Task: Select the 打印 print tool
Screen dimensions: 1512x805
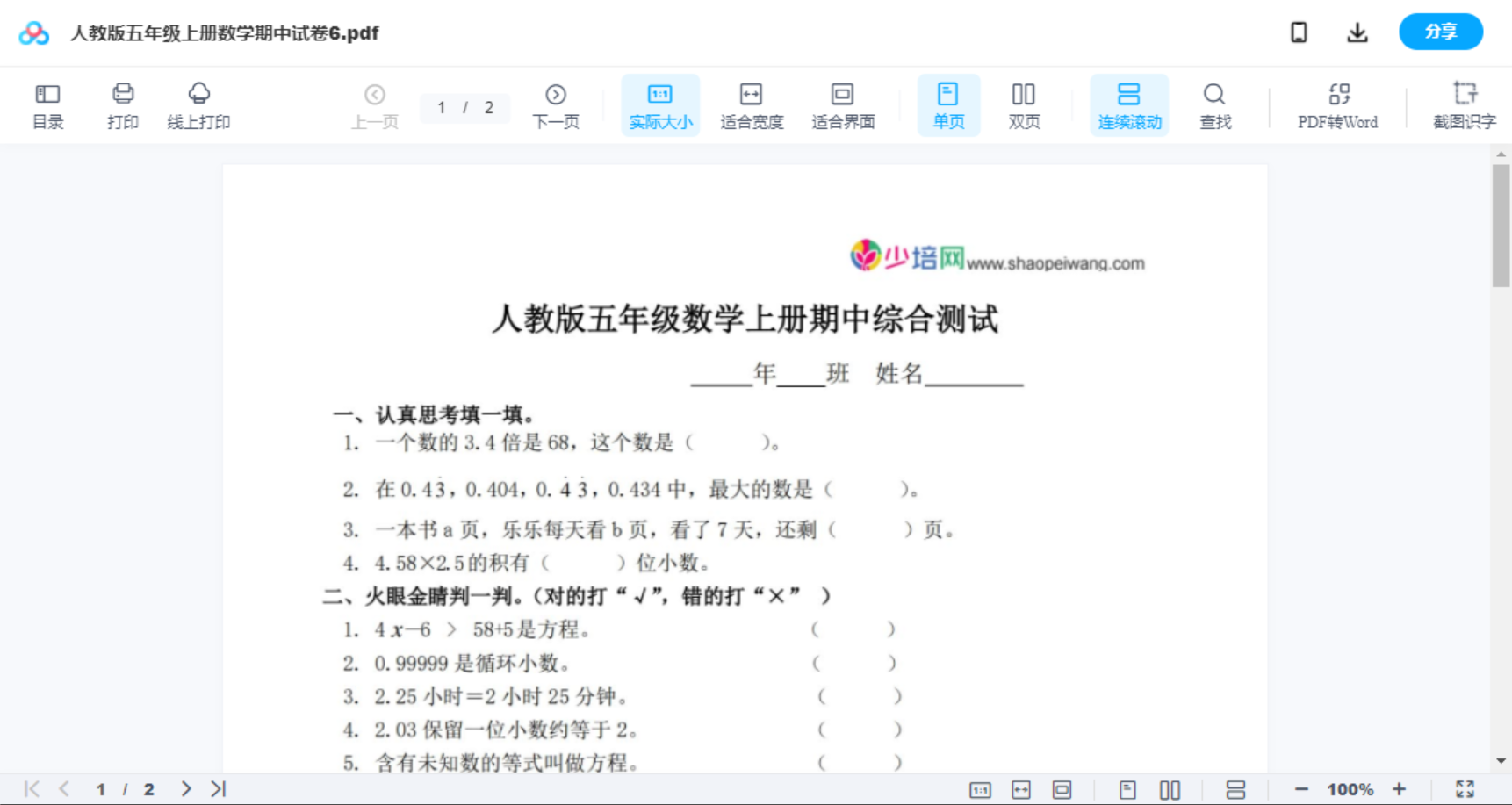Action: pyautogui.click(x=123, y=104)
